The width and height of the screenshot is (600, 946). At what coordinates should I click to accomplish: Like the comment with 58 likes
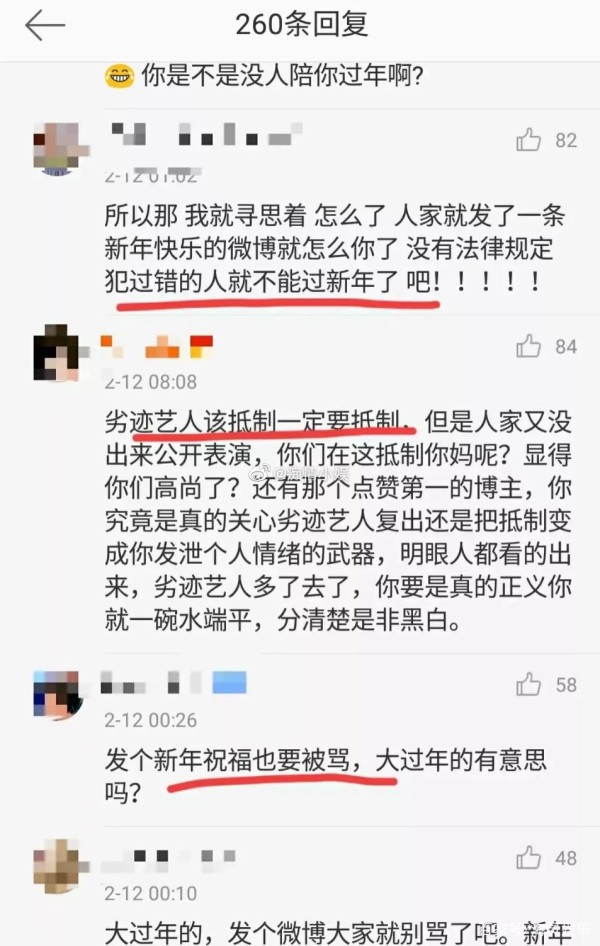528,685
